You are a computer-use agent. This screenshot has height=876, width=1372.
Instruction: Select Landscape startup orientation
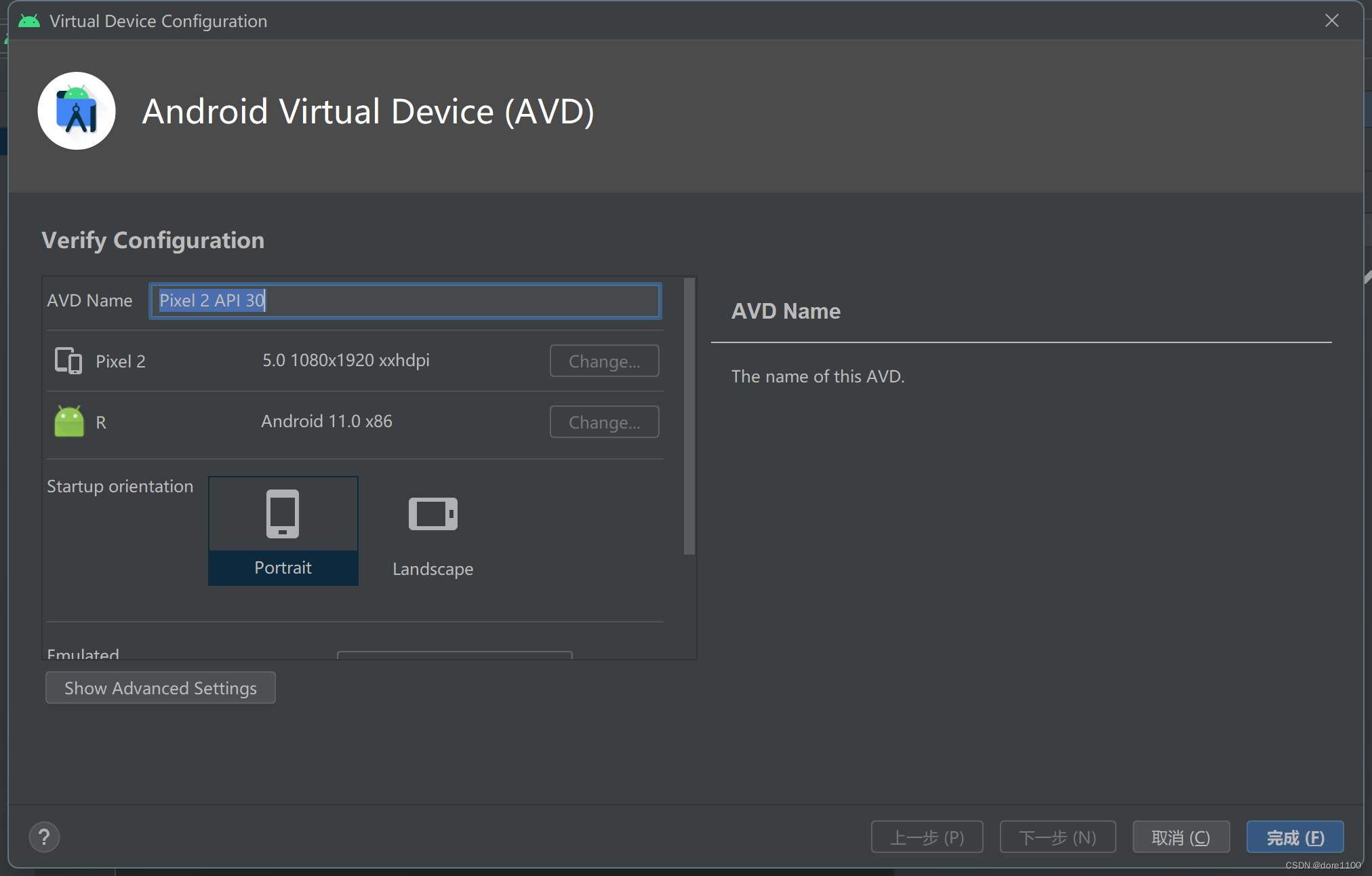[x=432, y=568]
